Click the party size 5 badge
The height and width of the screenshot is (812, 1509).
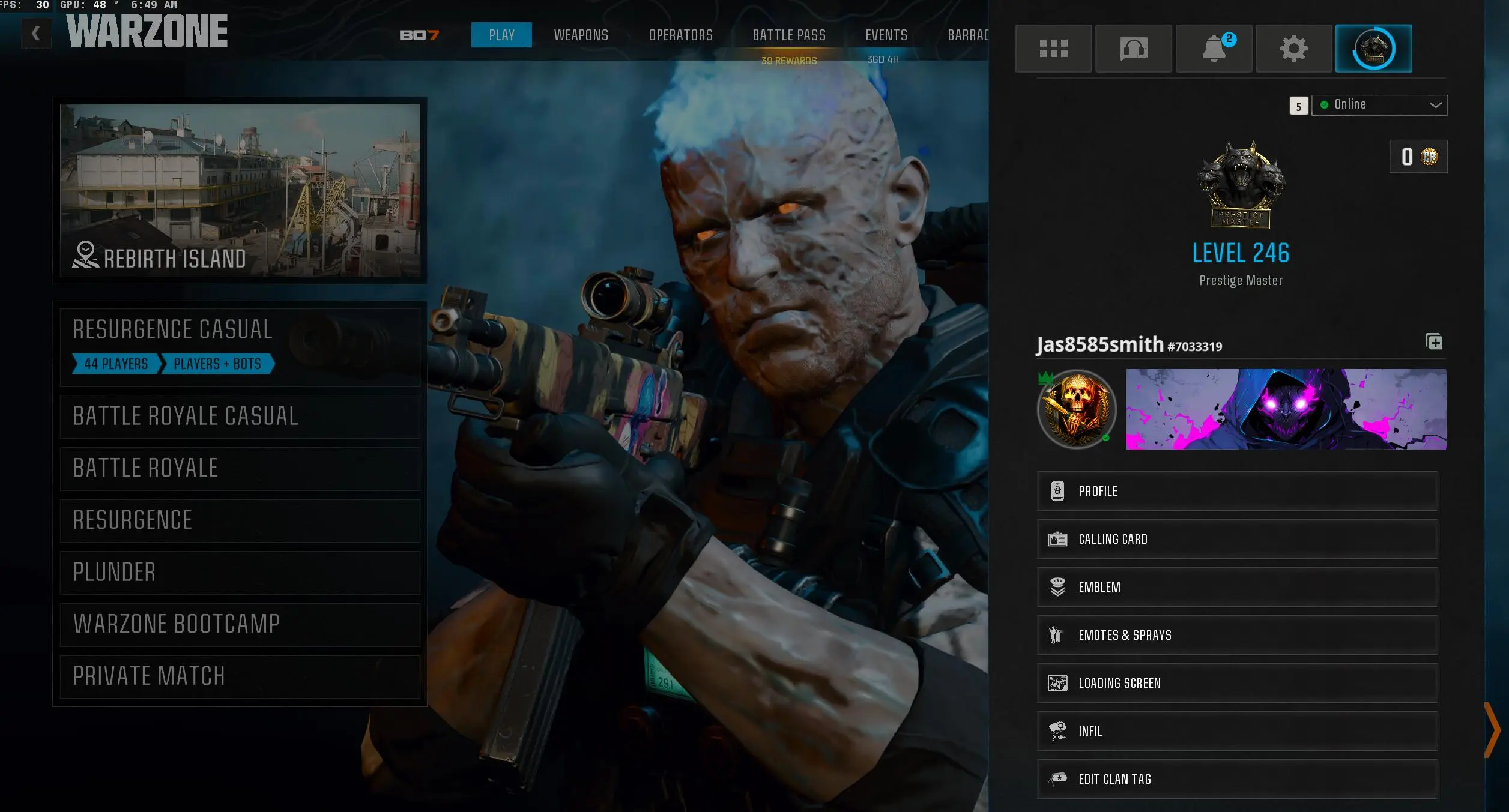tap(1298, 106)
